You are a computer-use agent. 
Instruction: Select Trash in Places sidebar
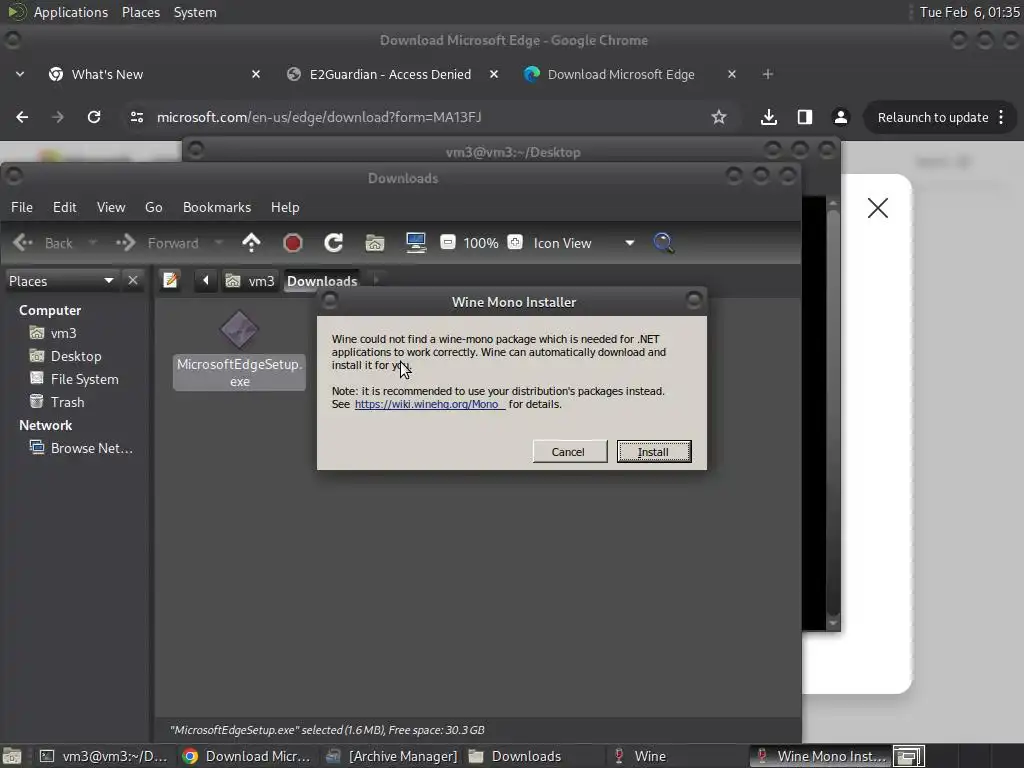tap(67, 402)
